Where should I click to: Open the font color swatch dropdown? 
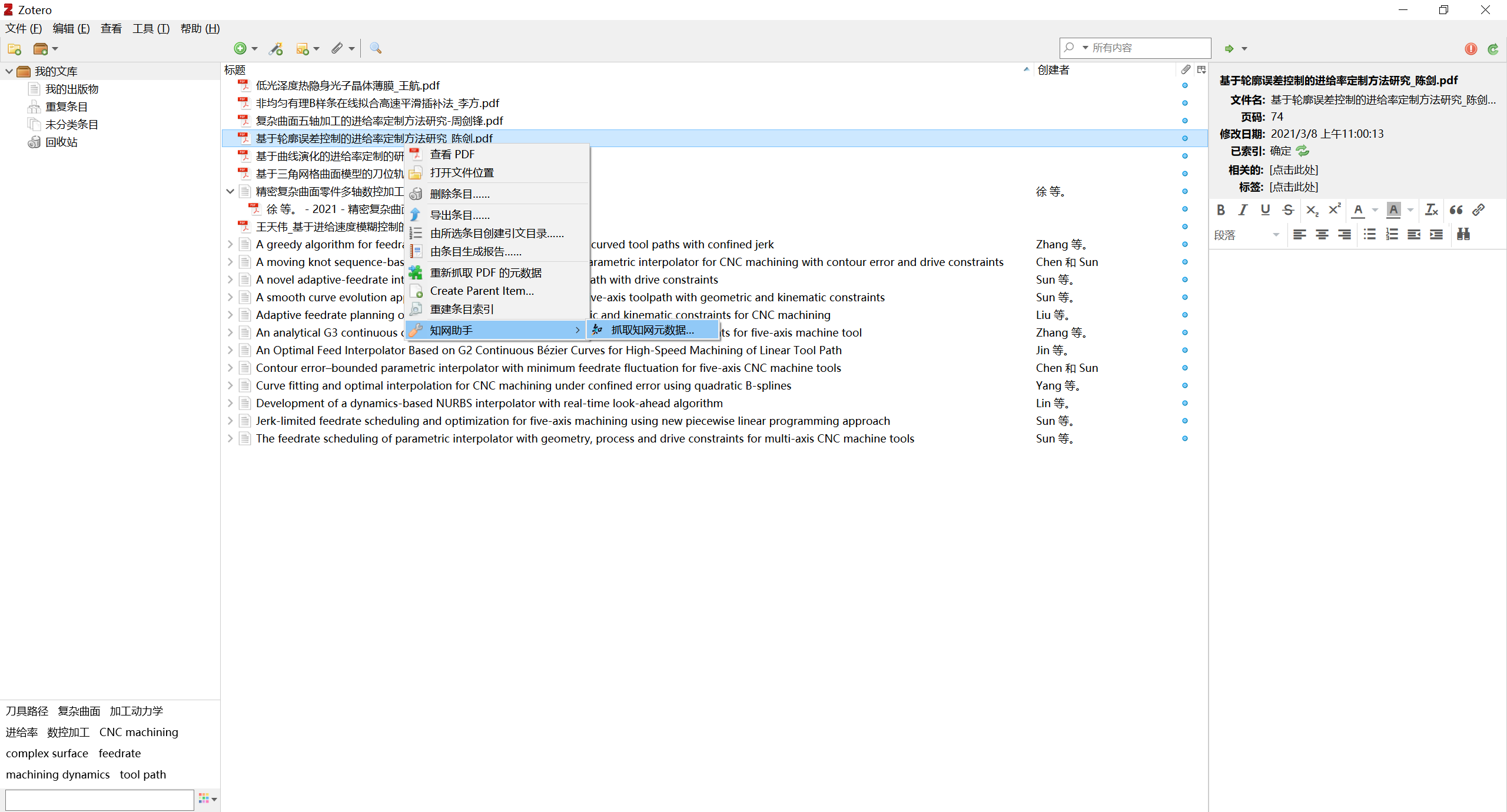1375,209
